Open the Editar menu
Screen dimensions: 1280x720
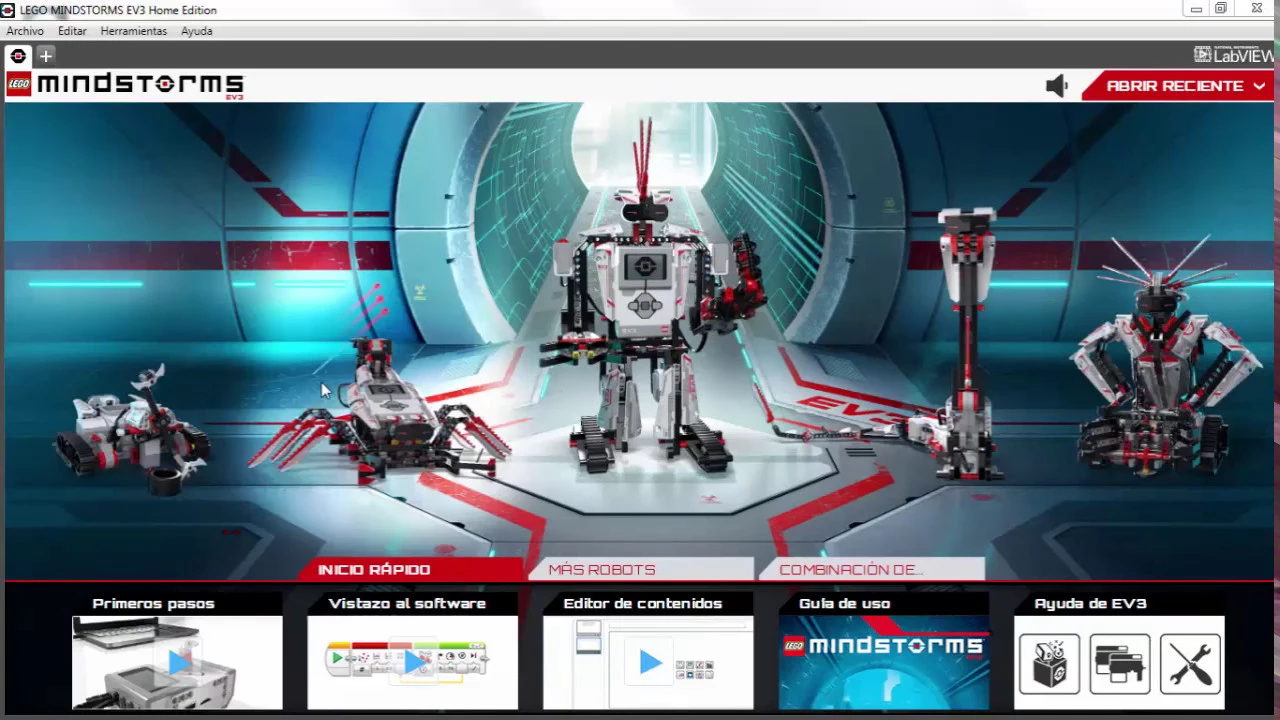pyautogui.click(x=72, y=31)
